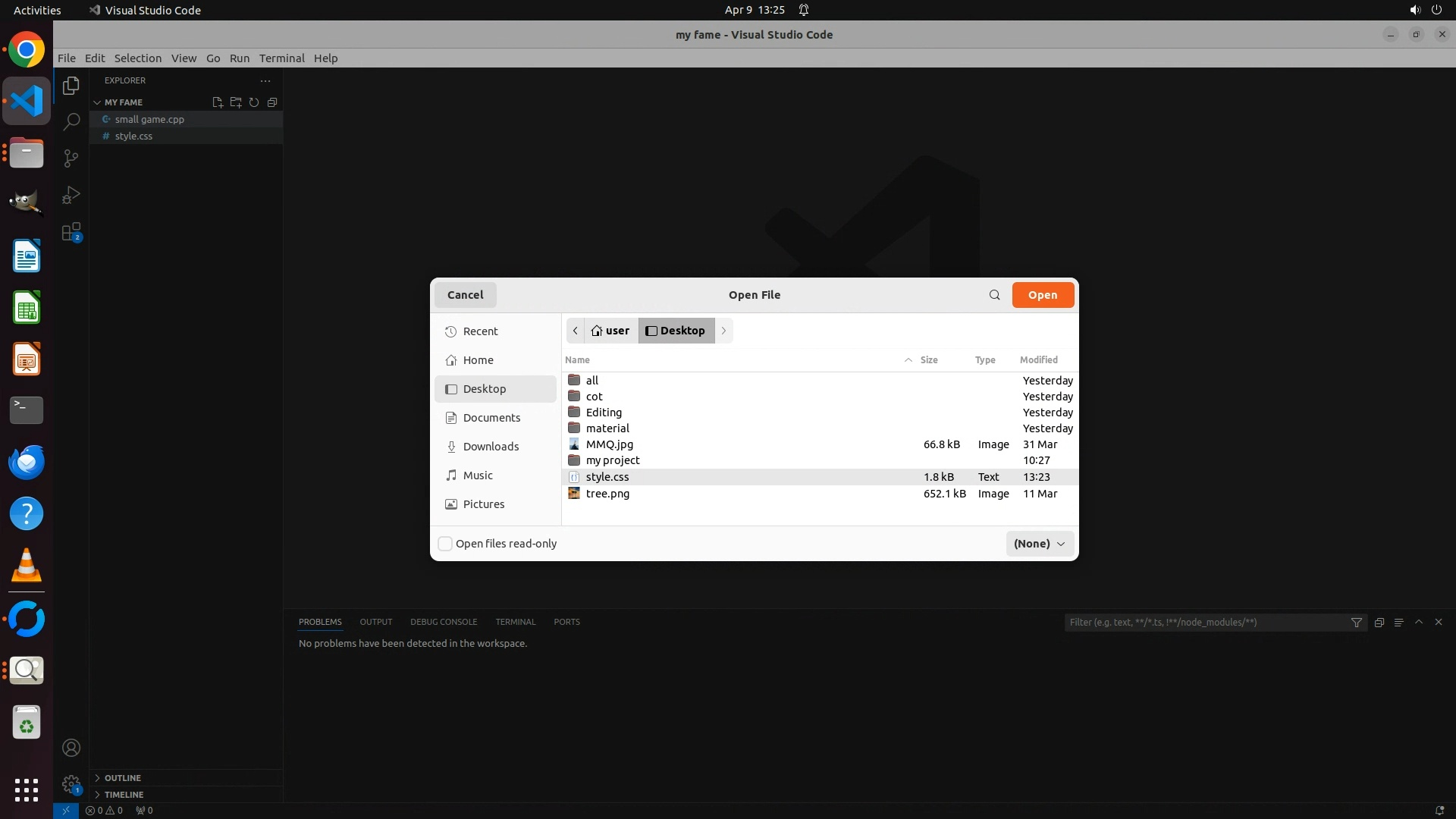Click Refresh Explorer icon
Screen dimensions: 1456x819
coord(254,102)
